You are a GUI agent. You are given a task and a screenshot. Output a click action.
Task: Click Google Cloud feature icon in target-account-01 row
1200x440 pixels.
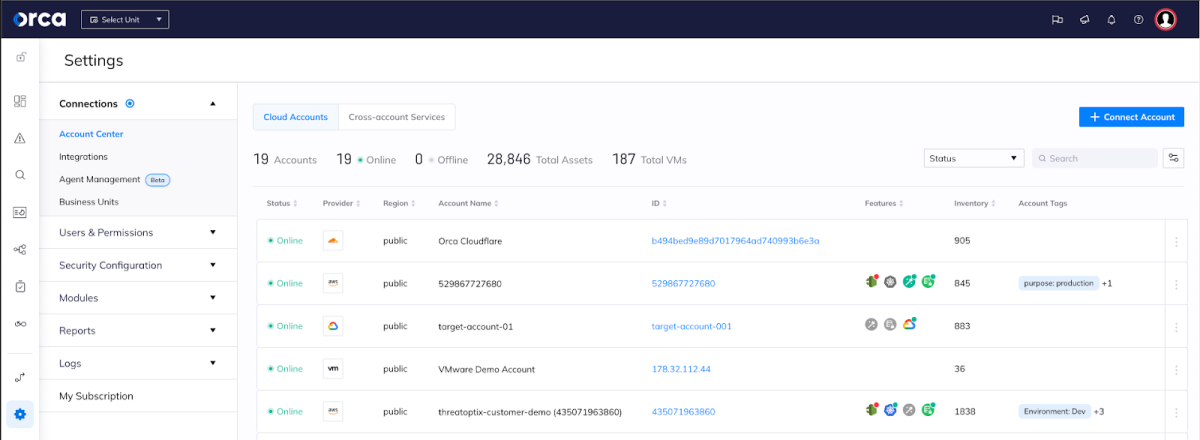909,325
